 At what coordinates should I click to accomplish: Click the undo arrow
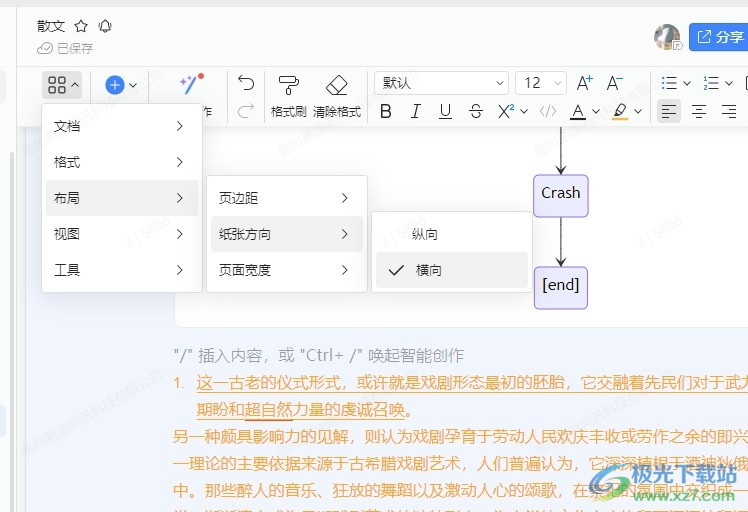pos(246,83)
